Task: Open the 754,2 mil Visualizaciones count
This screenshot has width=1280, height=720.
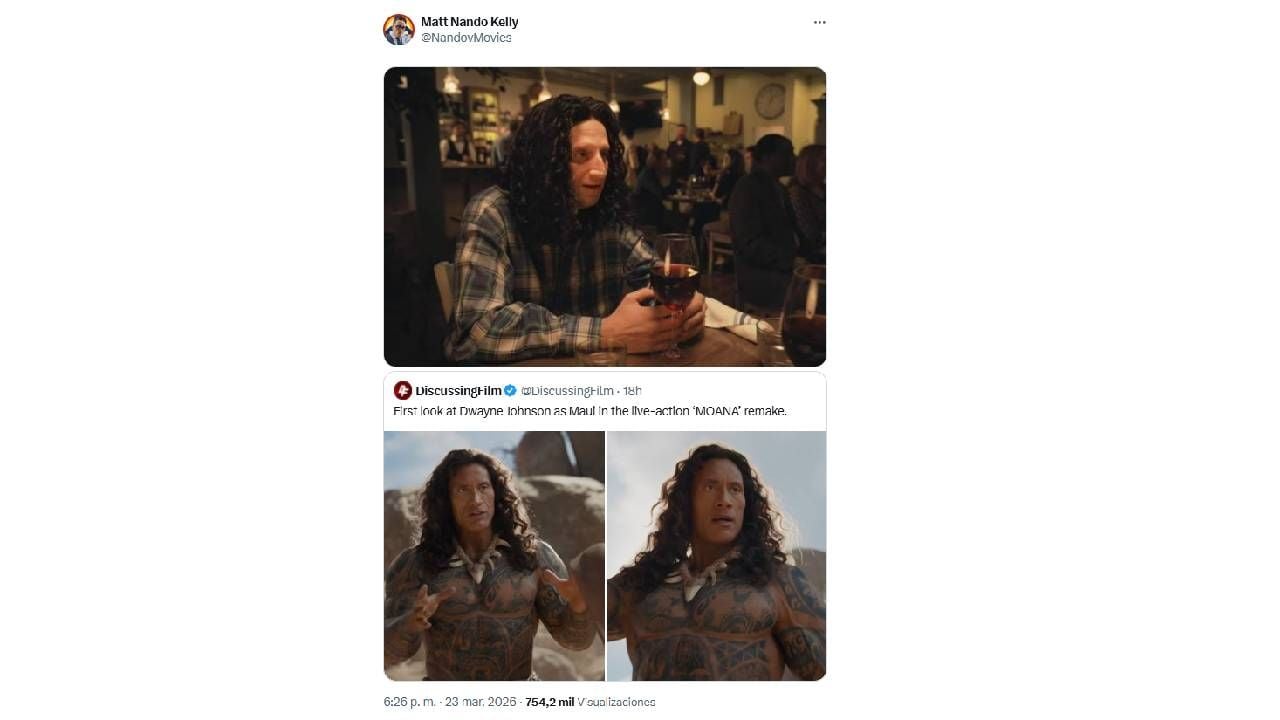Action: (x=590, y=702)
